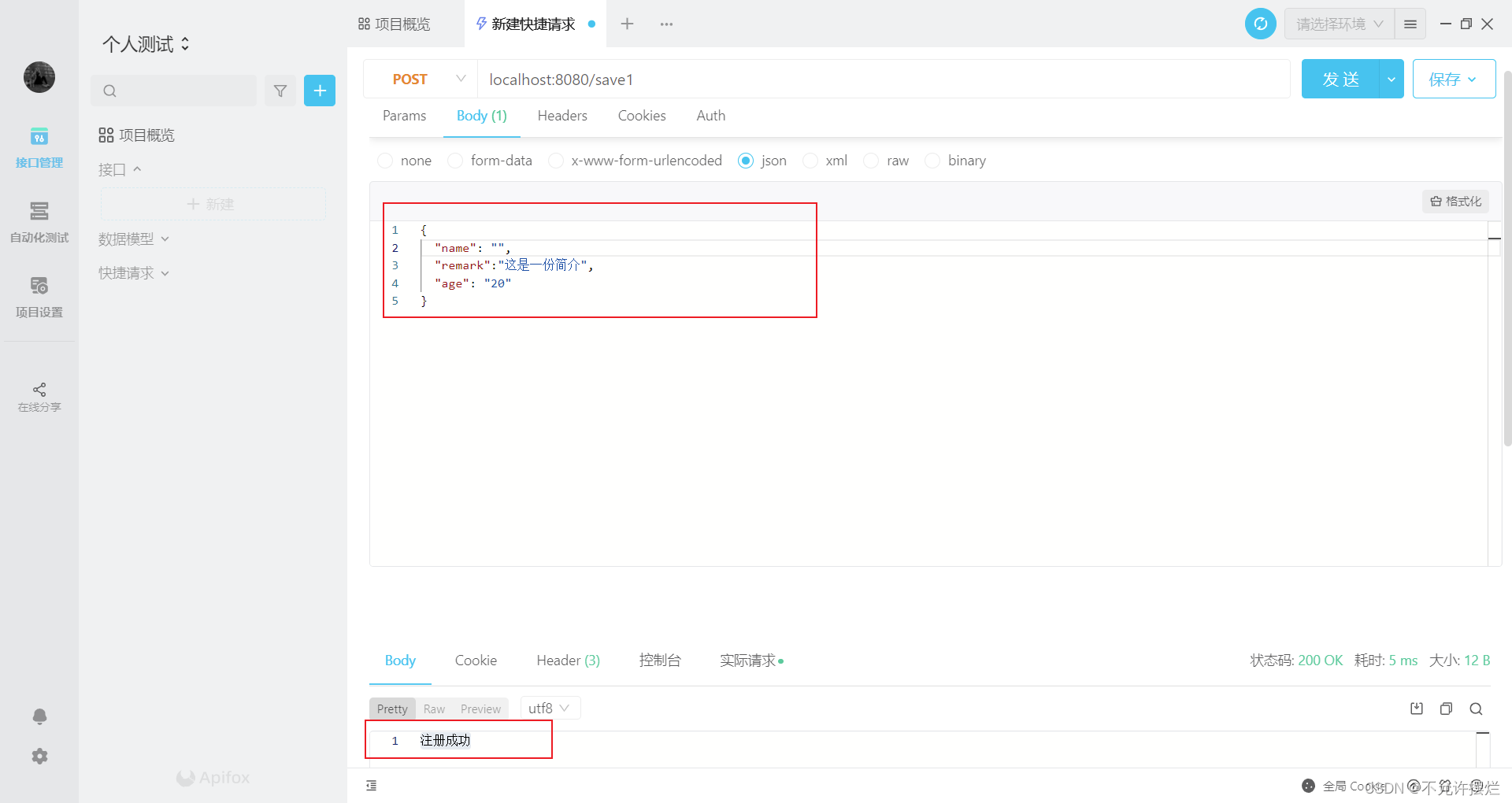Screen dimensions: 1512x803
Task: Open the 自动化测试 sidebar panel
Action: 39,223
